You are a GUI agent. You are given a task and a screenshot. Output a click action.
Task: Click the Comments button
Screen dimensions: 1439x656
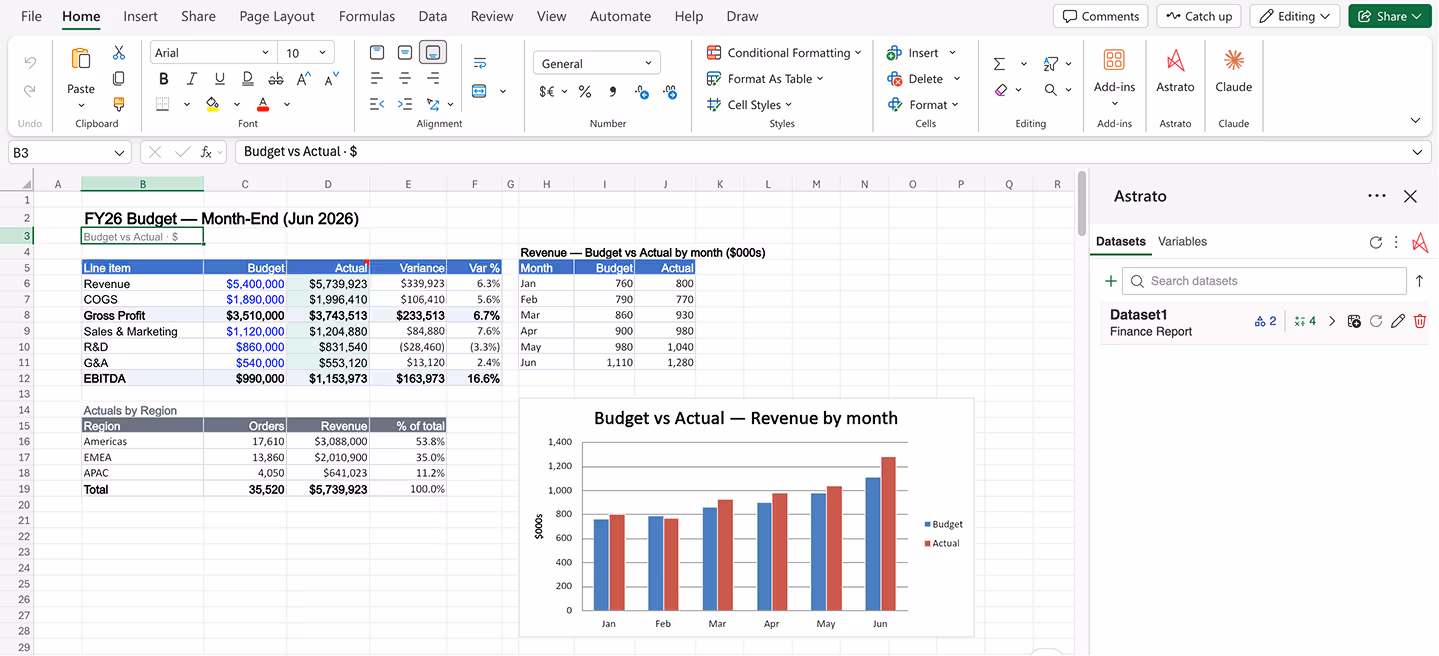coord(1100,16)
